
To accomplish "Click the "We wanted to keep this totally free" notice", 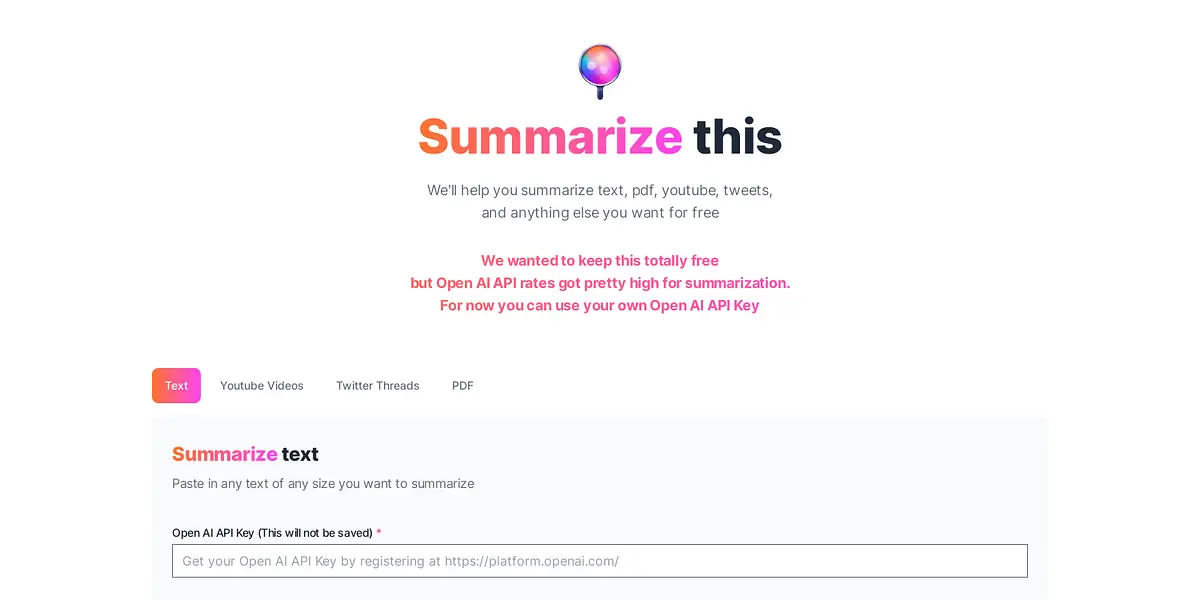I will 600,261.
